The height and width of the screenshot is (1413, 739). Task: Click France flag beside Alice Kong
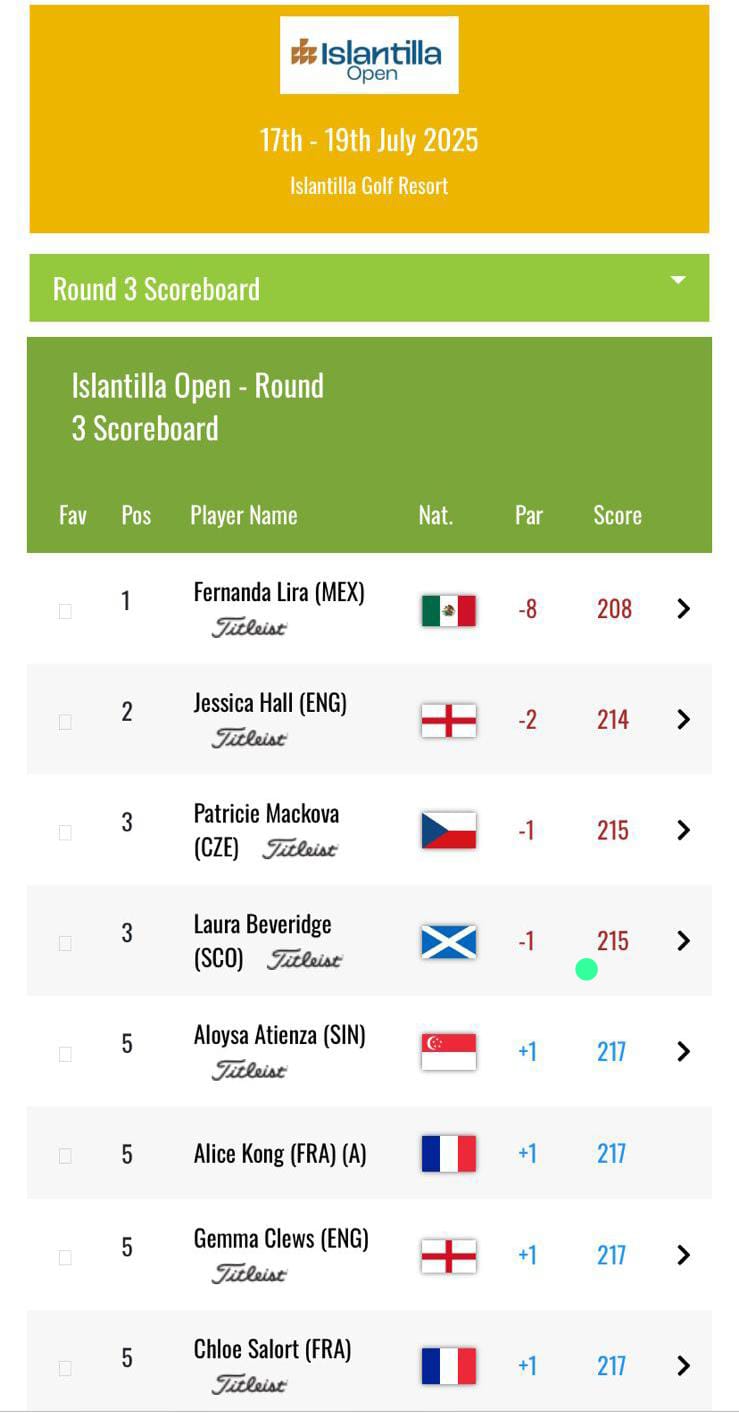click(448, 1154)
